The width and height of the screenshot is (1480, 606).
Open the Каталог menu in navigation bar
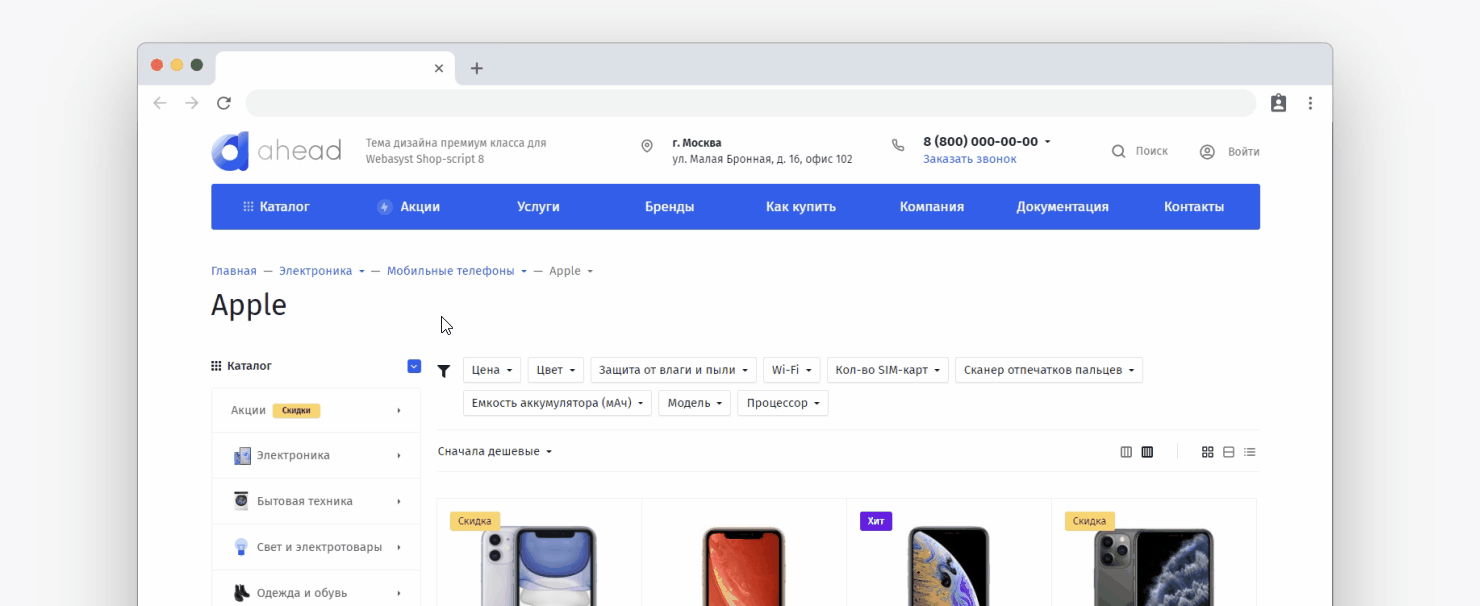tap(277, 207)
